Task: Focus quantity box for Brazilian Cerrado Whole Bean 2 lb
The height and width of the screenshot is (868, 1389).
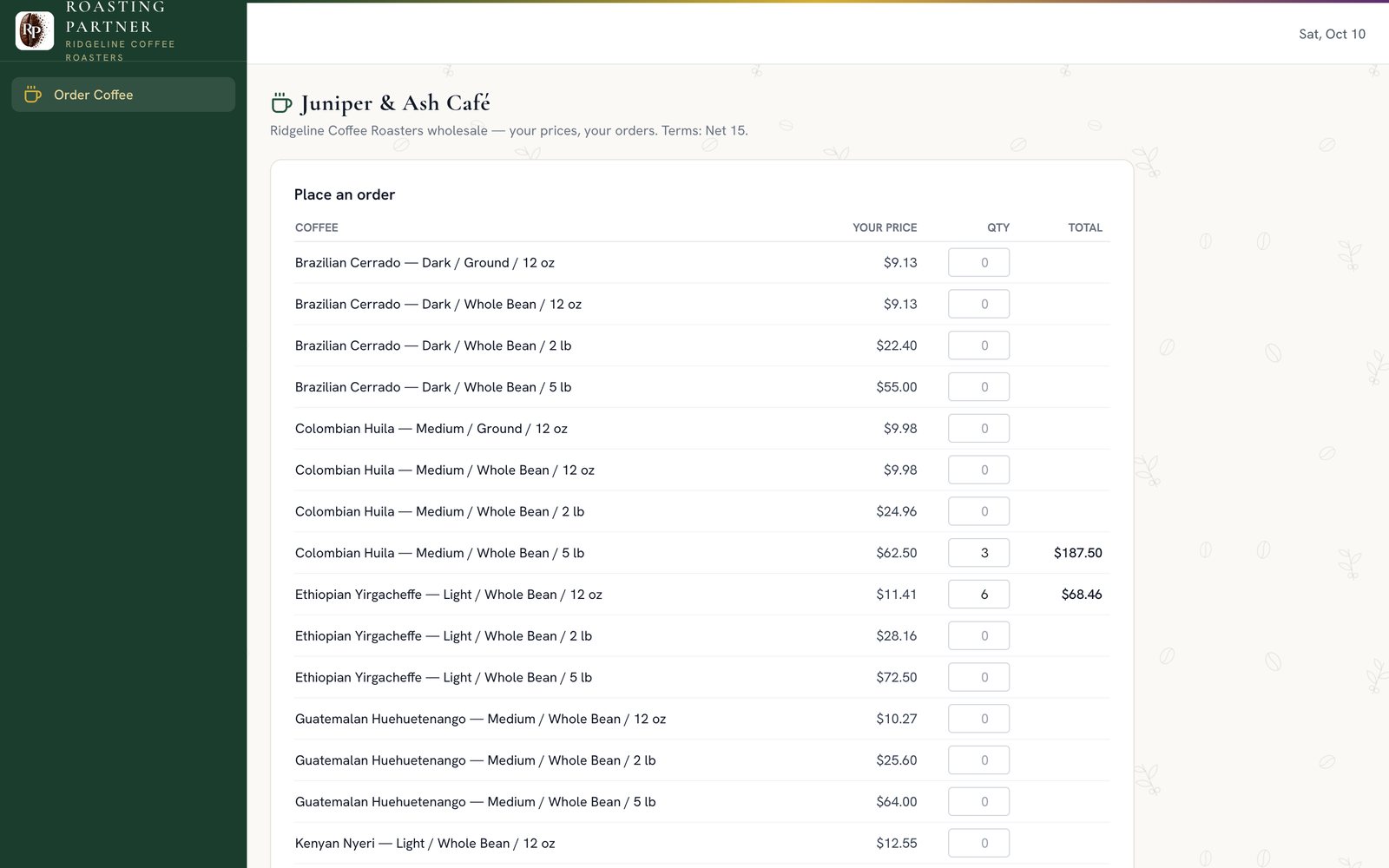Action: [x=978, y=345]
